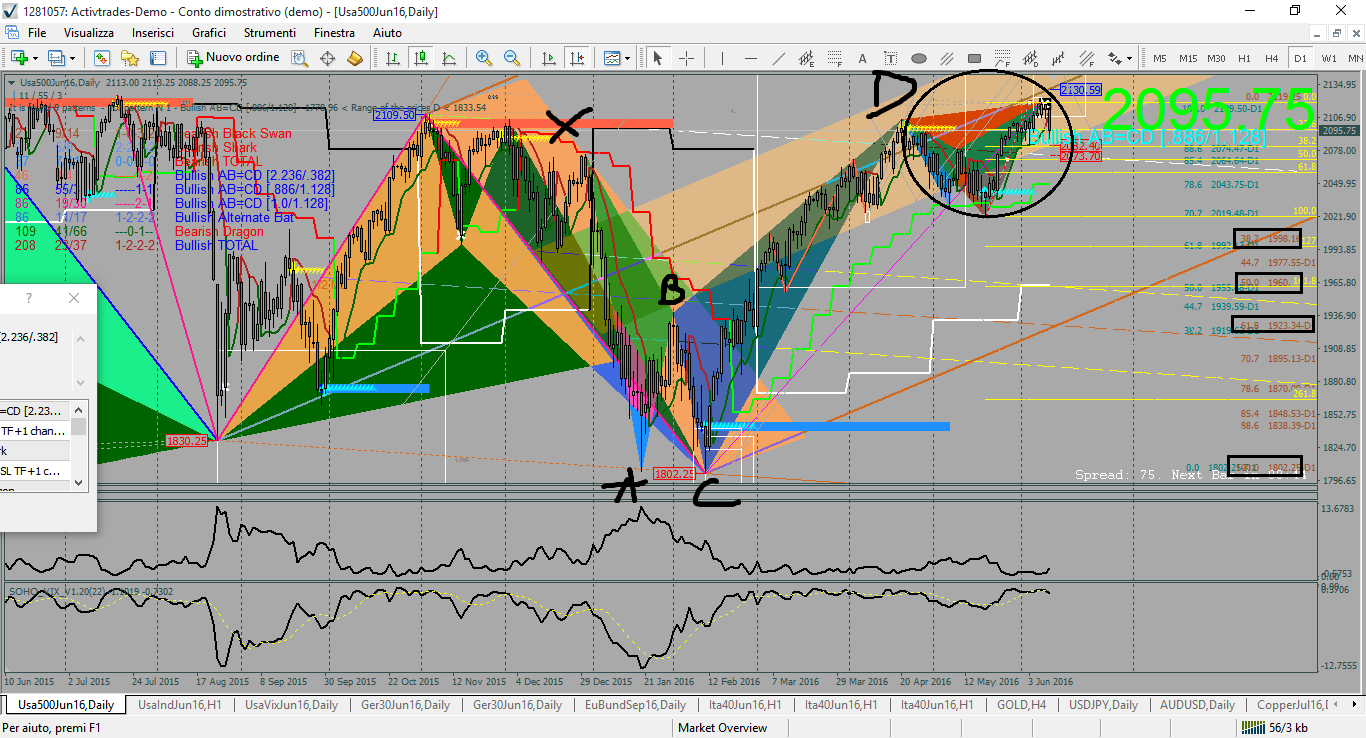Click the round target icon in the toolbar
This screenshot has height=738, width=1366.
coord(327,58)
